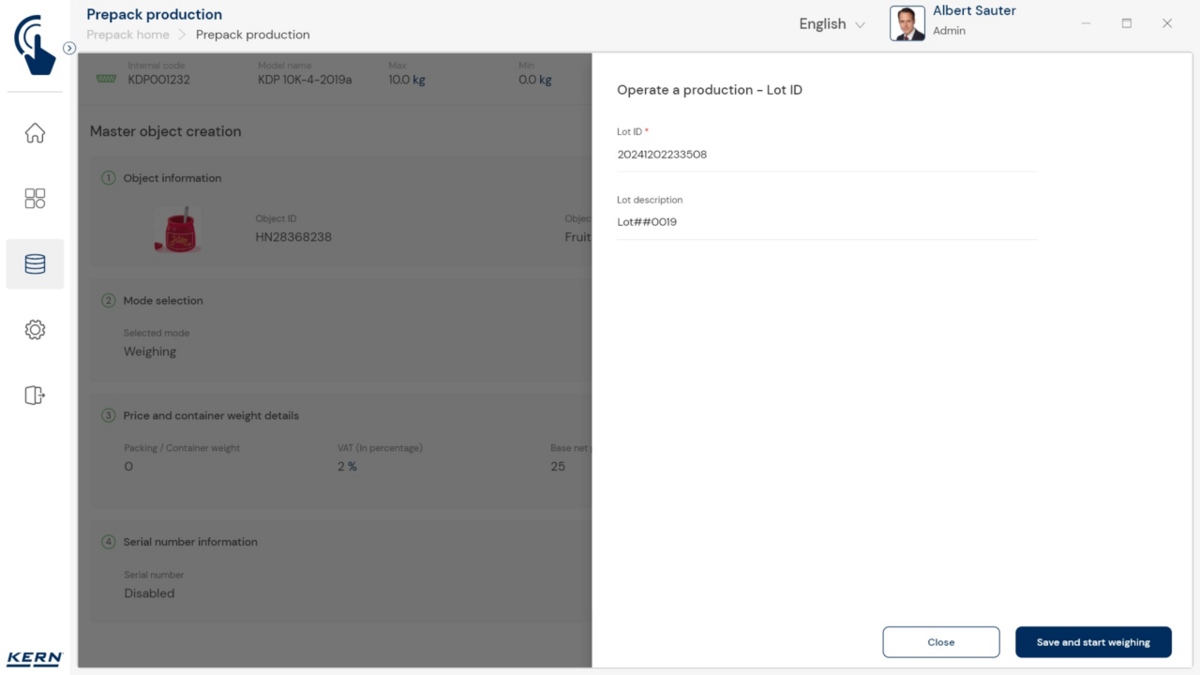Open the dashboard grid icon in sidebar
The image size is (1200, 675).
point(35,198)
